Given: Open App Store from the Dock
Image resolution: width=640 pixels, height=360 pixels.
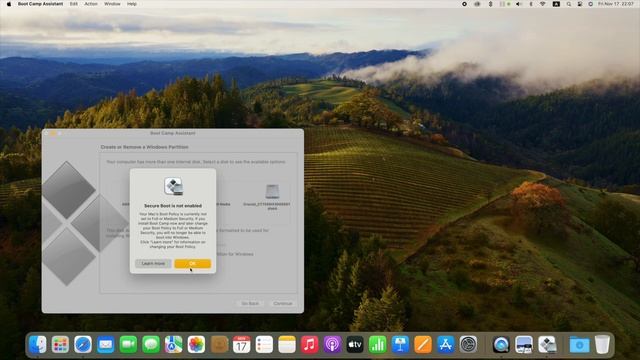Looking at the screenshot, I should 445,345.
